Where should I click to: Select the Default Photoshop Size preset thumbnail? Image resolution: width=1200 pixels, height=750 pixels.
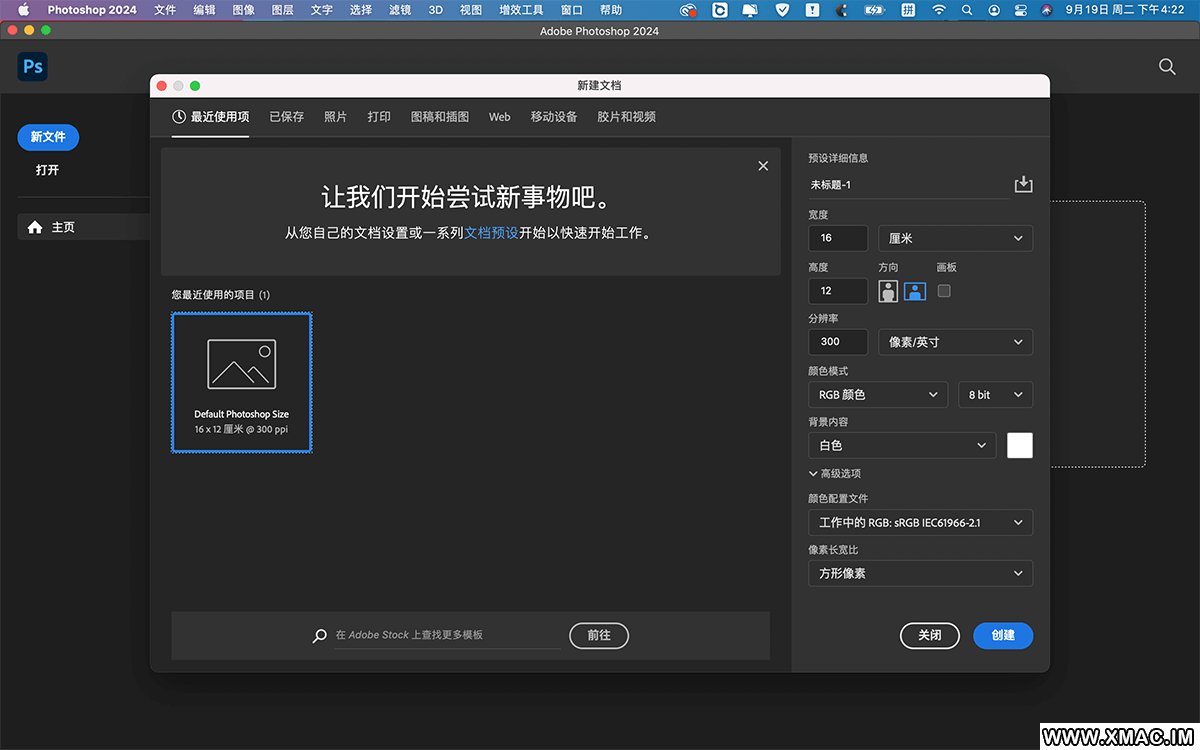click(242, 382)
